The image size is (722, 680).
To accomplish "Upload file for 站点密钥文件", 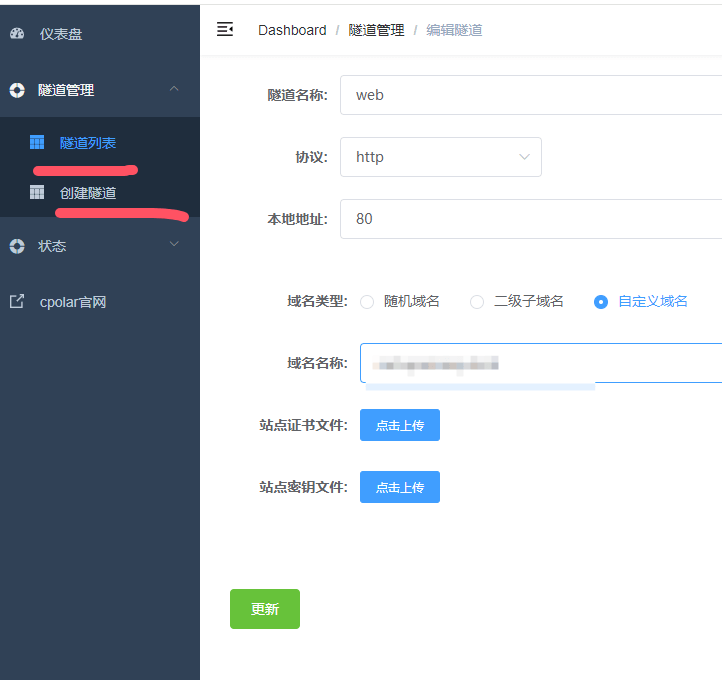I will (400, 487).
